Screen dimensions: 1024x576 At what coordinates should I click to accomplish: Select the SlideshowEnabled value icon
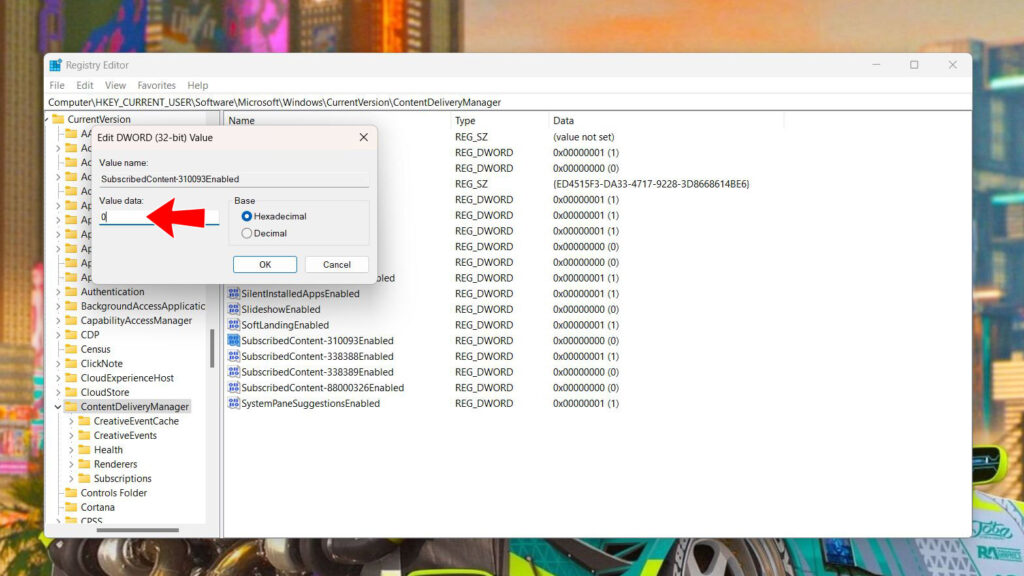(233, 309)
